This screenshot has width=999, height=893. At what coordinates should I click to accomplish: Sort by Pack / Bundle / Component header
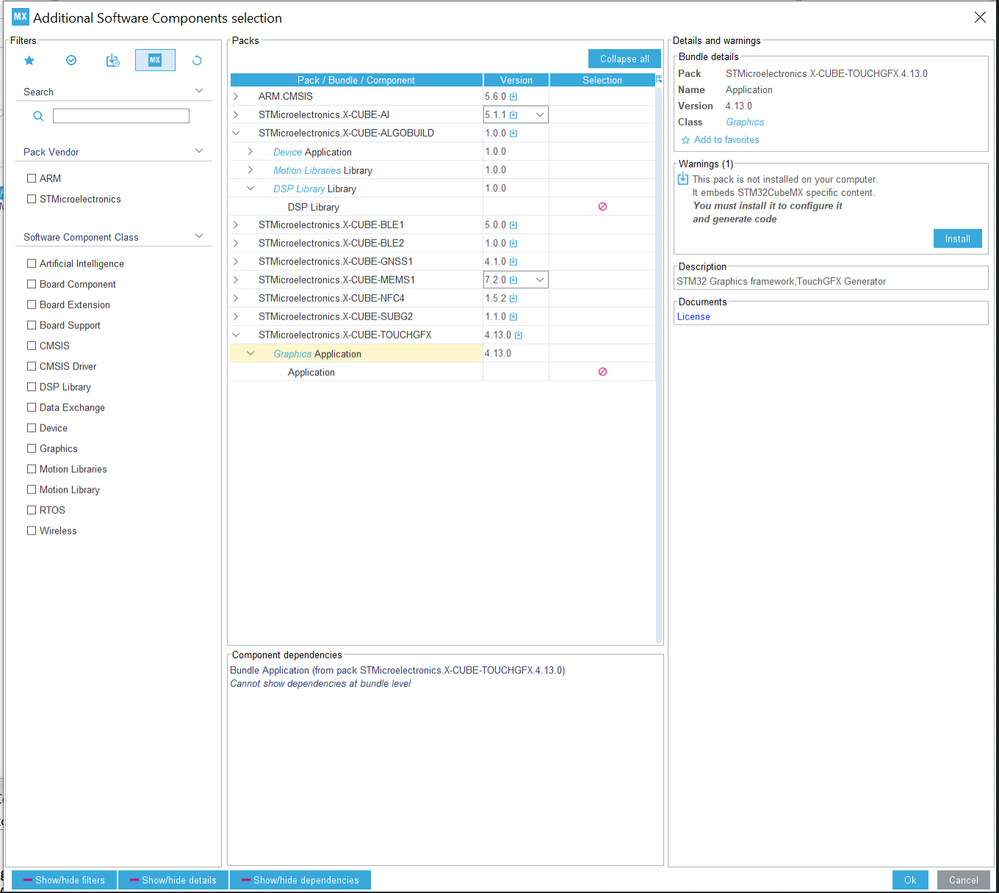[356, 80]
